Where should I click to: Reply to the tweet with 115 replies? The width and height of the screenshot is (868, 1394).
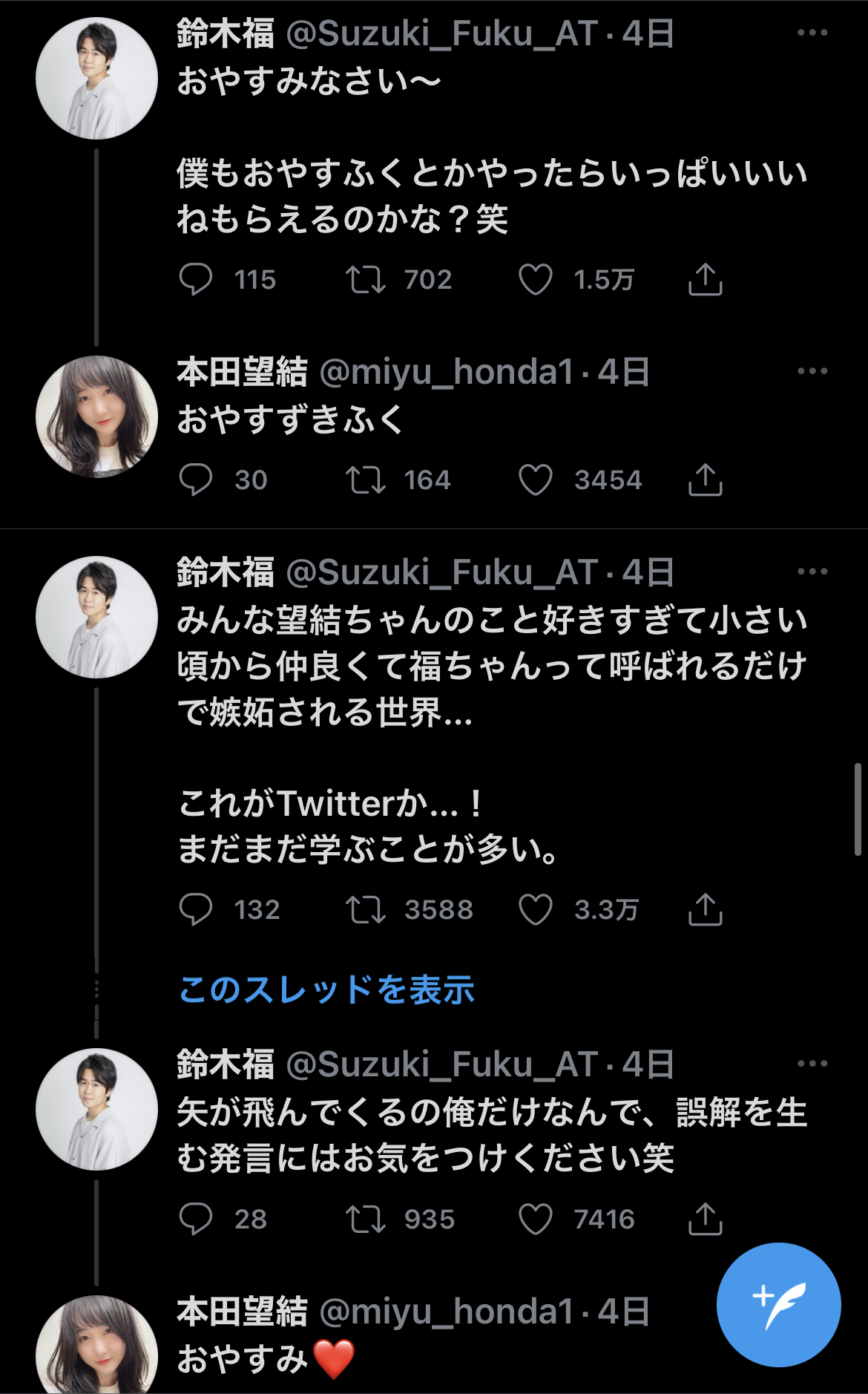point(196,280)
